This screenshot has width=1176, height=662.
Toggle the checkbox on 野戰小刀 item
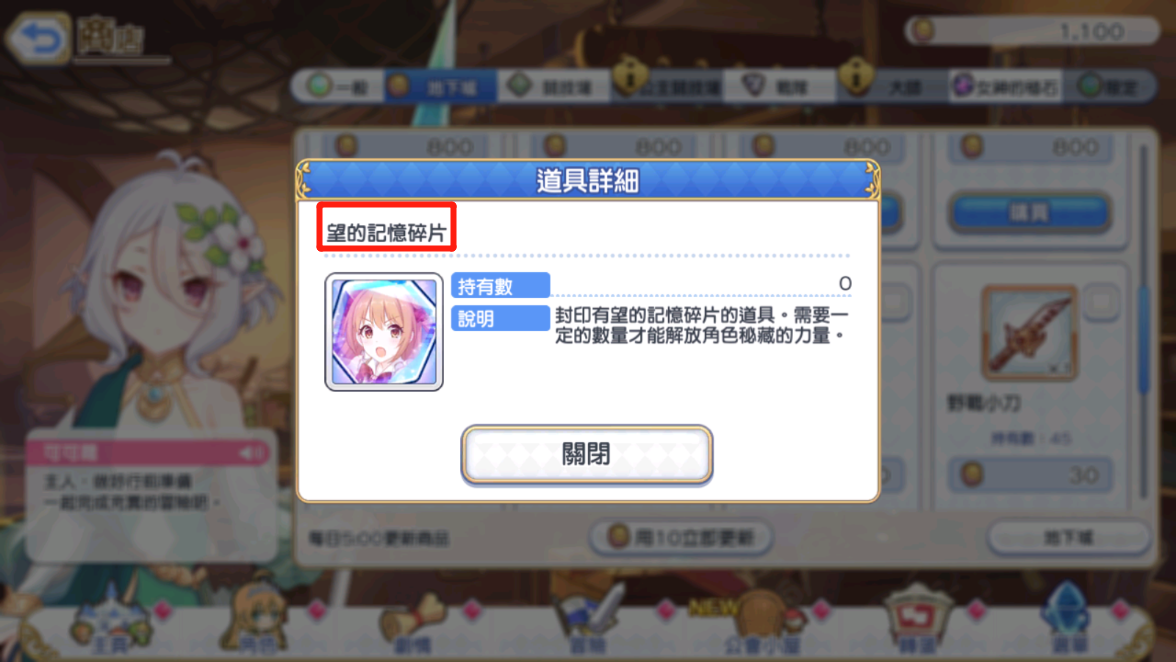point(1101,302)
